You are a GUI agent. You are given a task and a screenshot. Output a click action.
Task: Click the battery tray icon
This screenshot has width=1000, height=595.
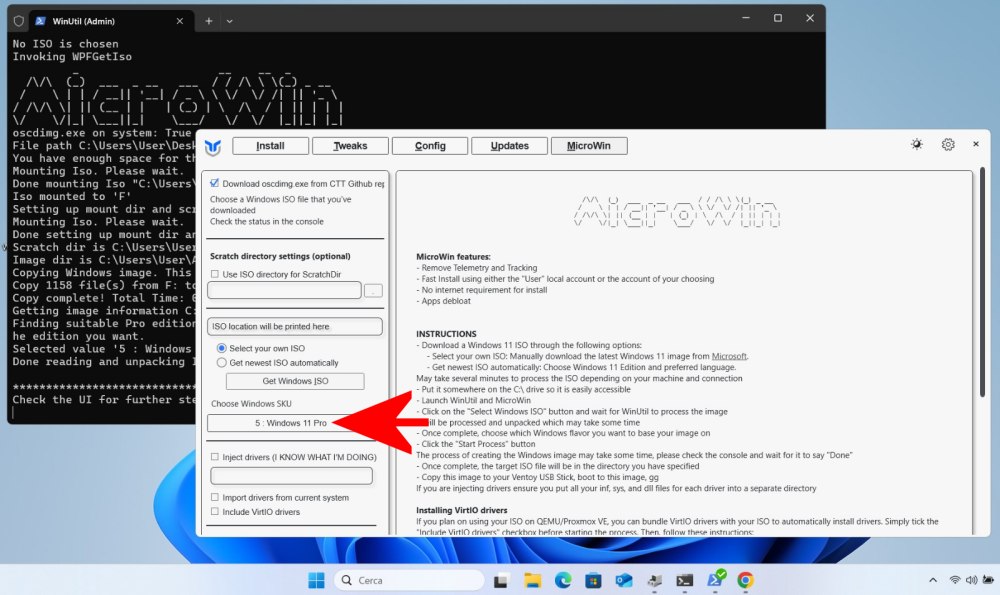989,580
